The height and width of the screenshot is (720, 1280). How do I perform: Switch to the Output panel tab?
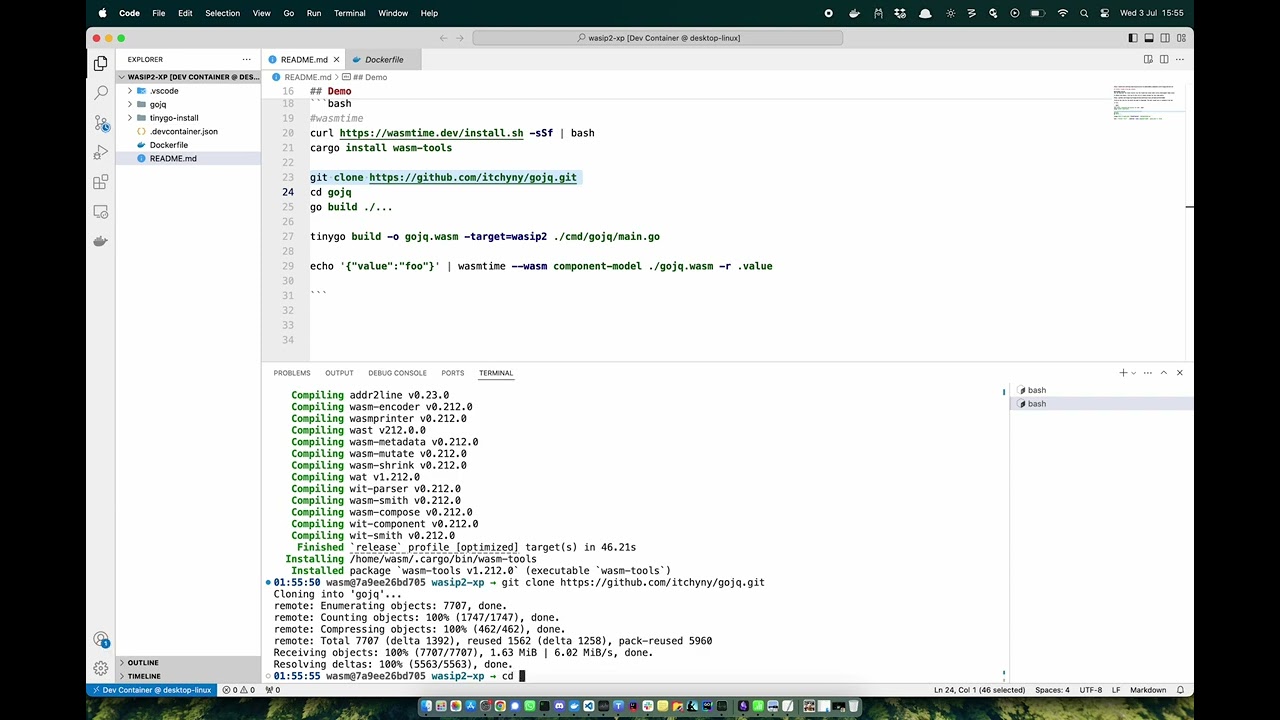click(339, 373)
